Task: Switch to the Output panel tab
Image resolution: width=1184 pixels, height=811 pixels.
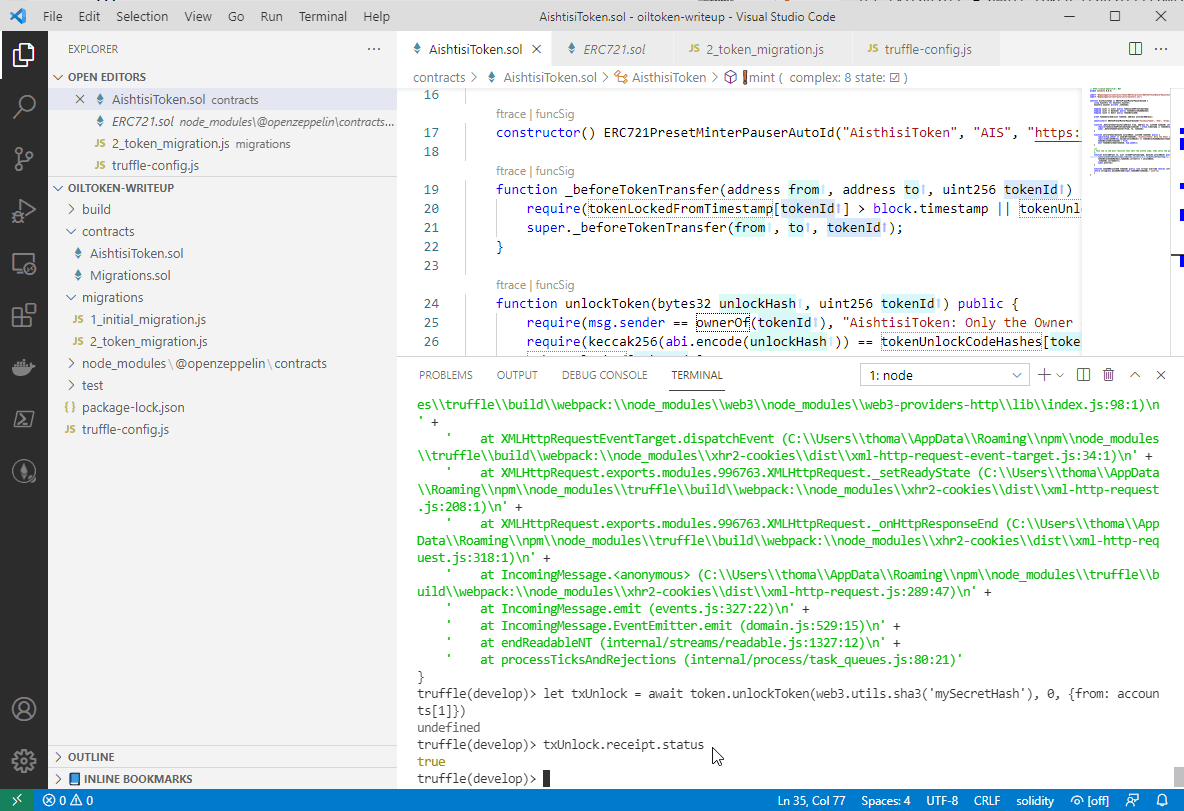Action: [x=517, y=375]
